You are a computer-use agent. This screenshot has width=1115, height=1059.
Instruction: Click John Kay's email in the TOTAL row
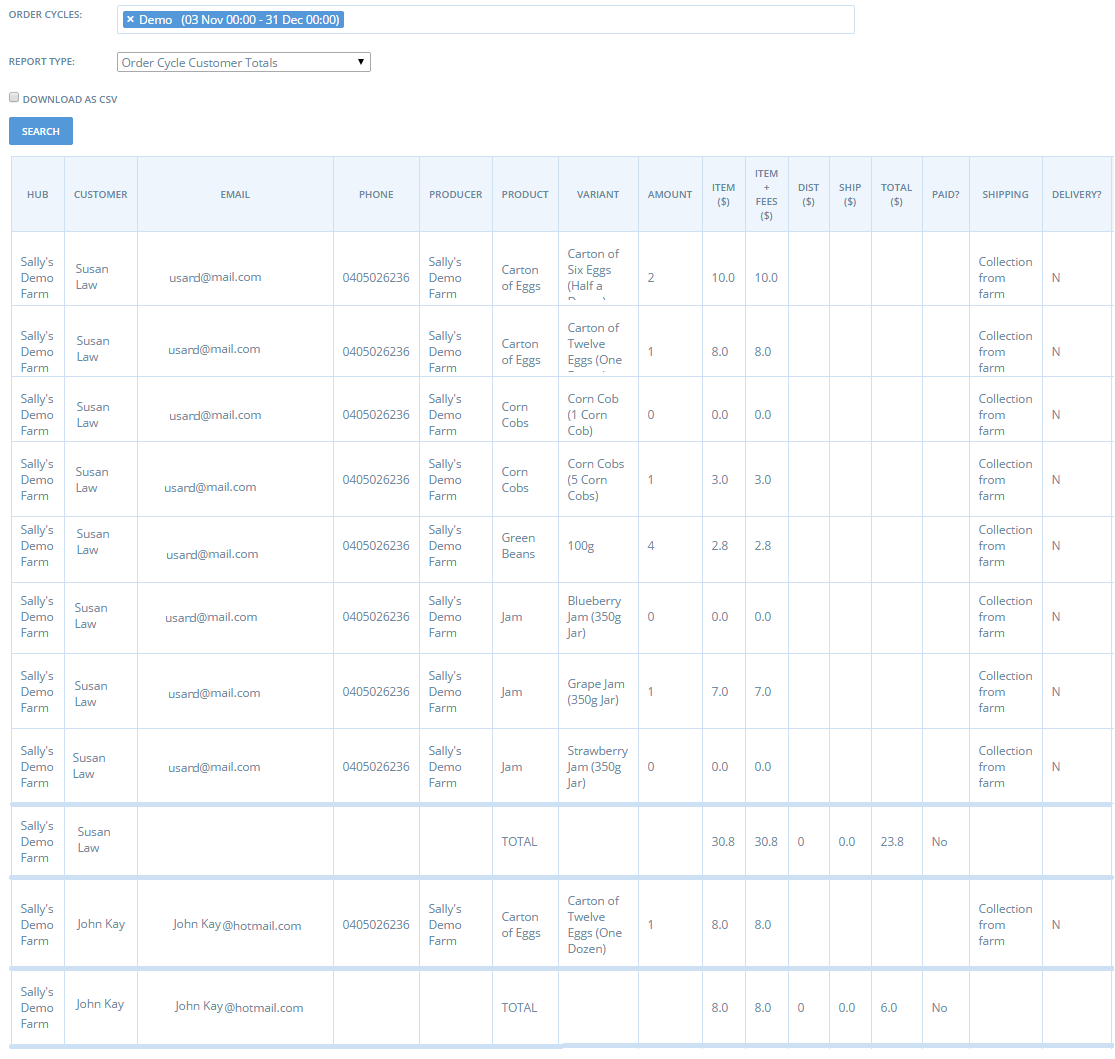coord(239,1007)
